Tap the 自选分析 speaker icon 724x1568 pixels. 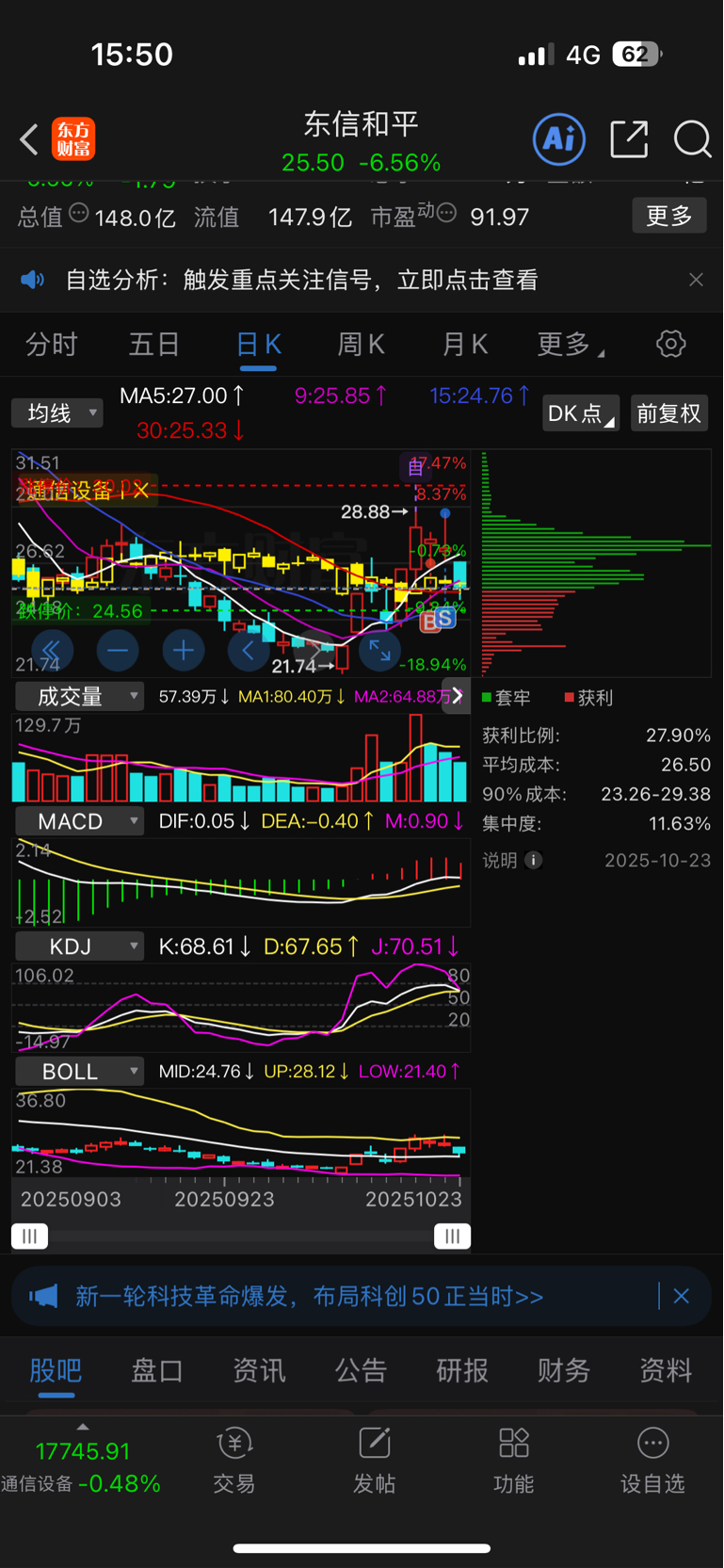coord(33,280)
